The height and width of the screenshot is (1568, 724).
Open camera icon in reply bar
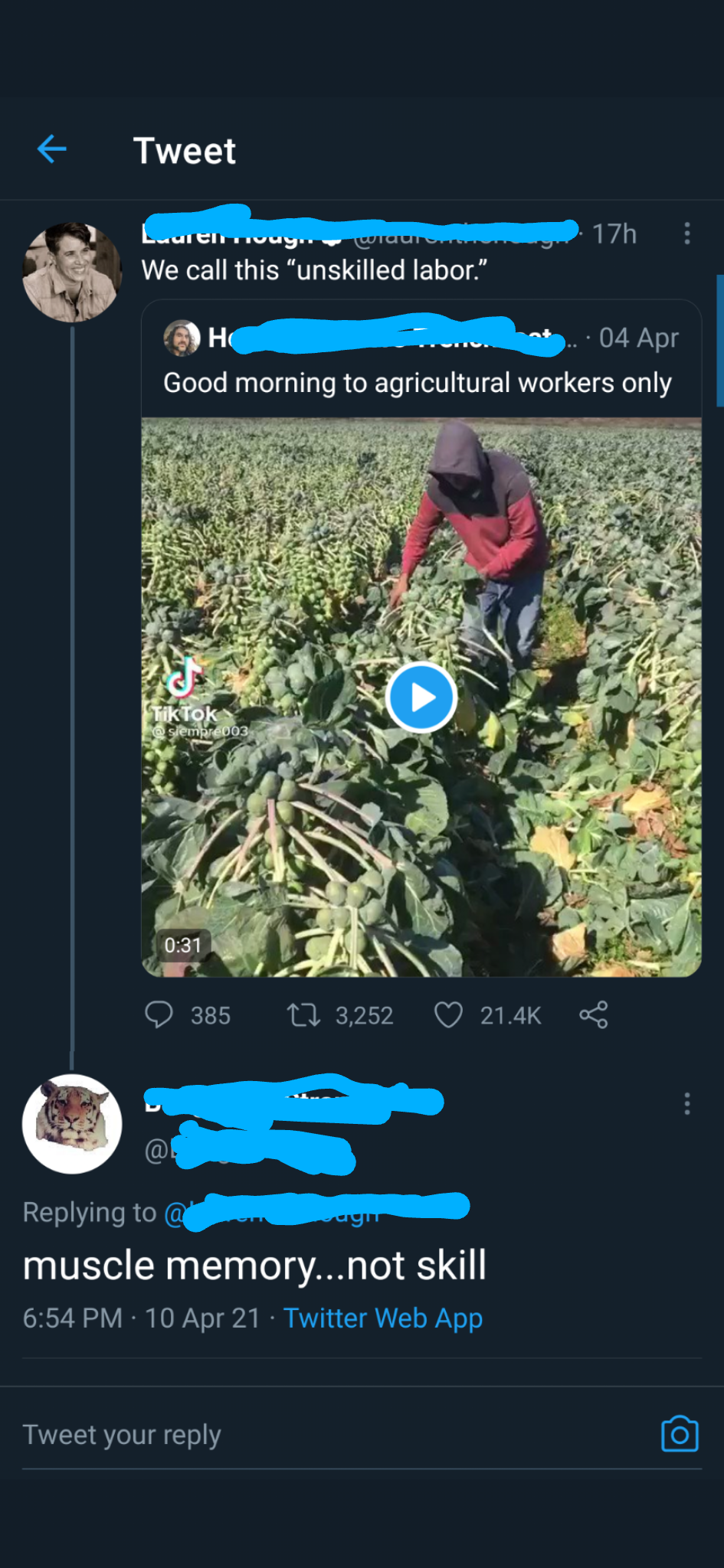click(x=680, y=1434)
